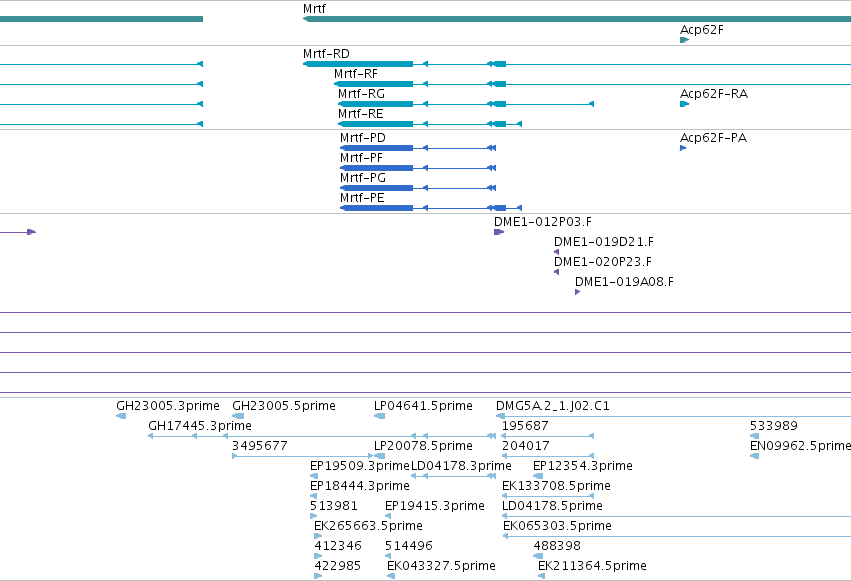This screenshot has height=581, width=851.
Task: Select the DME1-019A08.F feature
Action: (x=624, y=282)
